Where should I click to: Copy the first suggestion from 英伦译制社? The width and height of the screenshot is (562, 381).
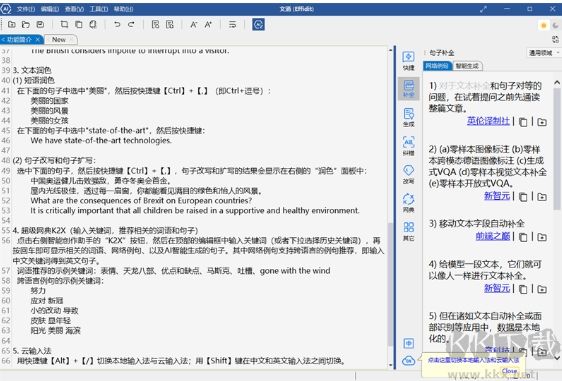point(523,122)
